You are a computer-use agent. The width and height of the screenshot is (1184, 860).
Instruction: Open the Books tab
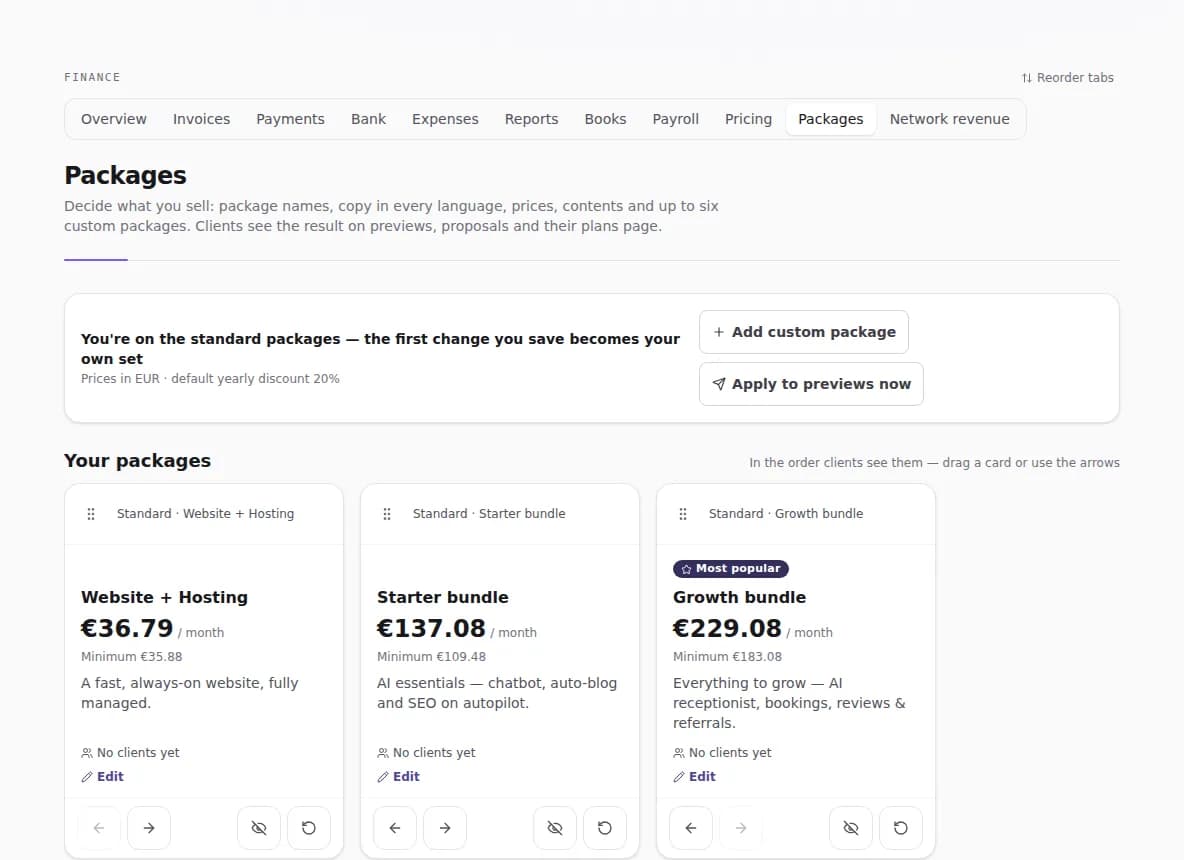click(606, 119)
